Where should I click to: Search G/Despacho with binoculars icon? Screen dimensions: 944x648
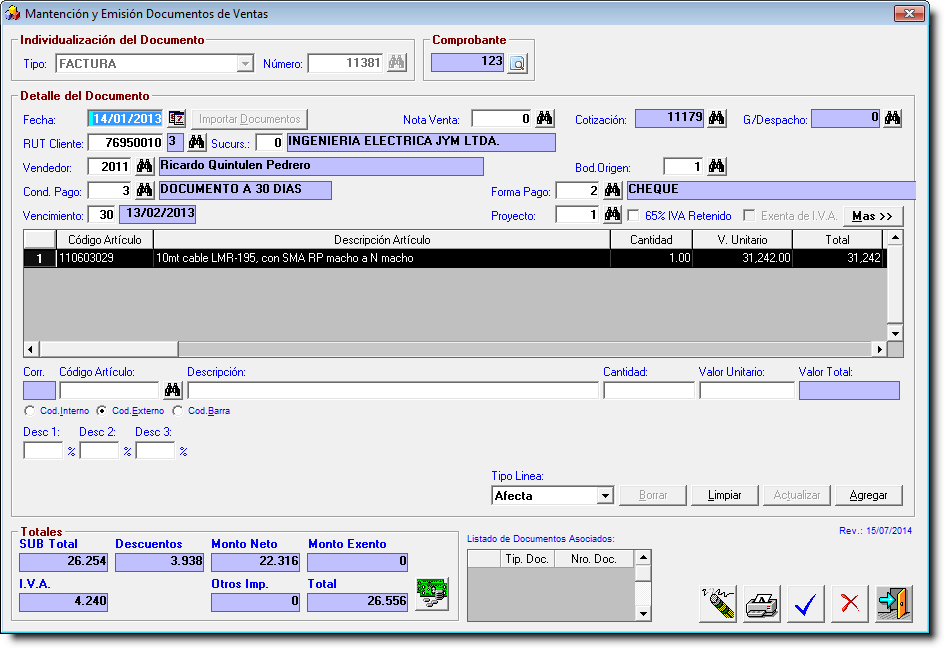(892, 118)
